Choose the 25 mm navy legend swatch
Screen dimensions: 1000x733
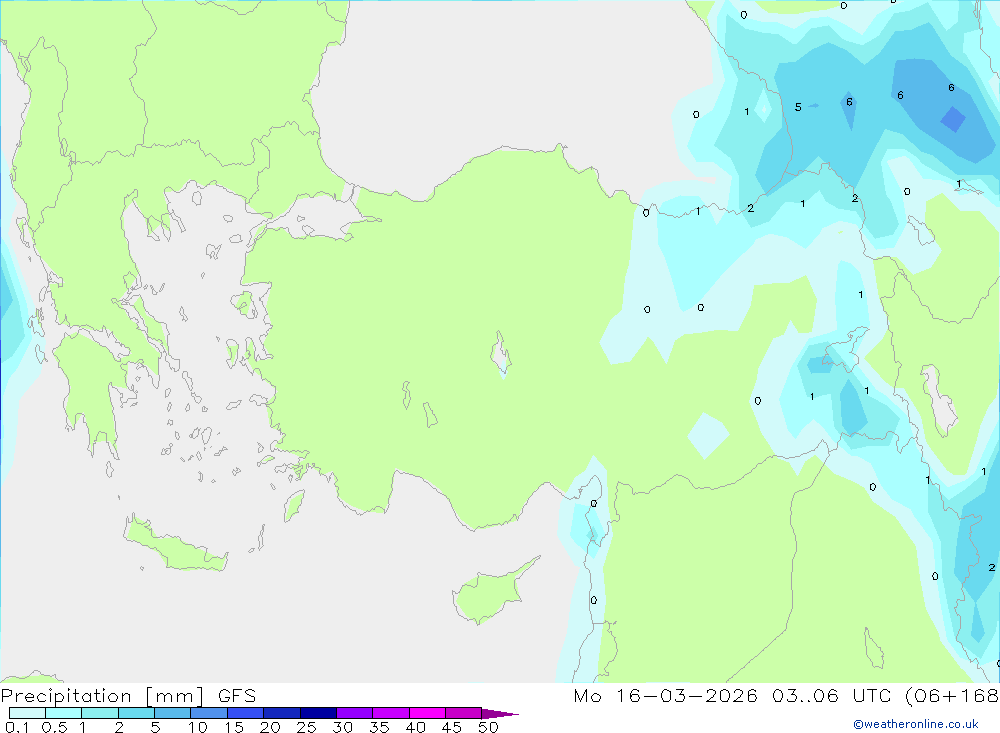coord(318,713)
